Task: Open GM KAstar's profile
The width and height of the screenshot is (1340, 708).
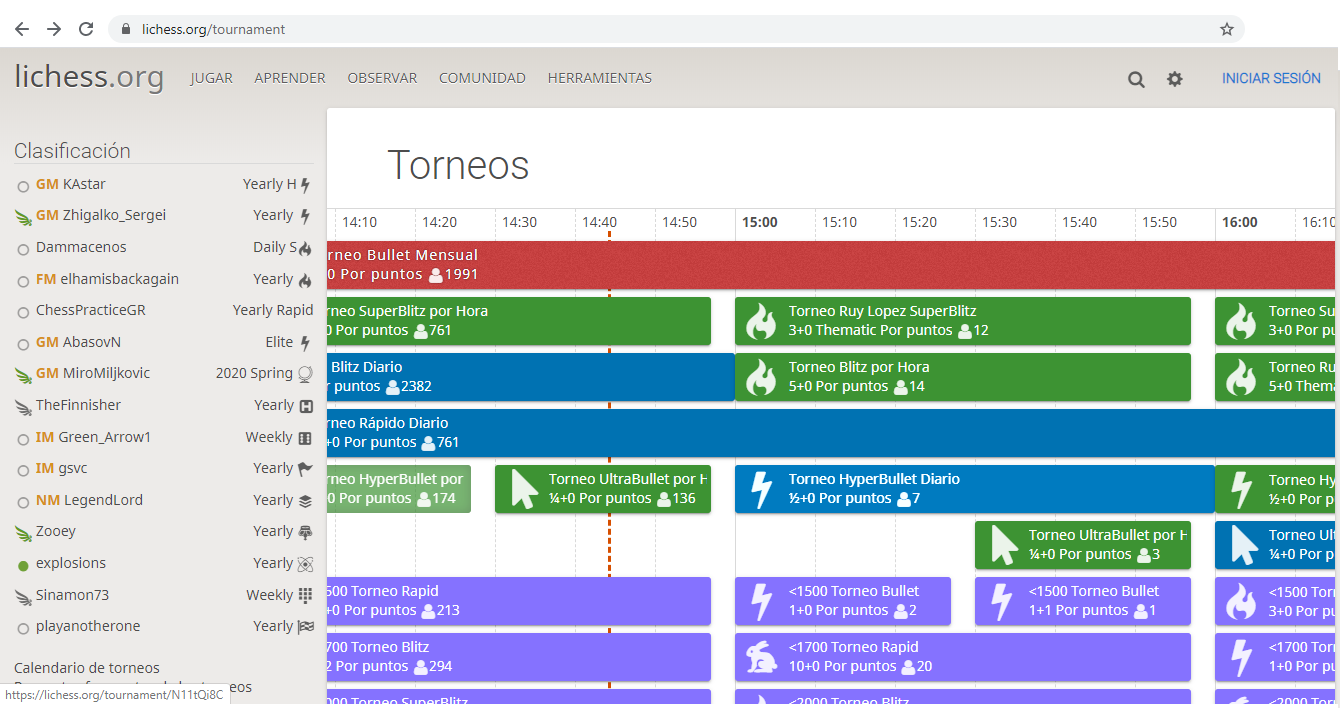Action: pyautogui.click(x=71, y=184)
